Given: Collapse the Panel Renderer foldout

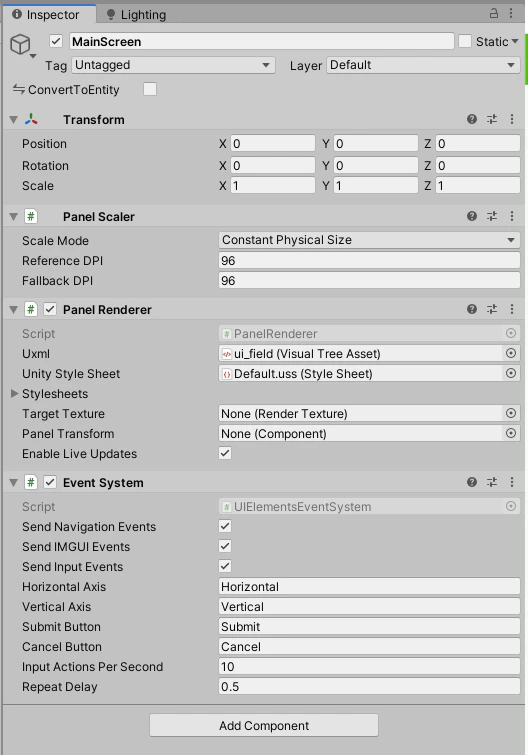Looking at the screenshot, I should pyautogui.click(x=13, y=310).
